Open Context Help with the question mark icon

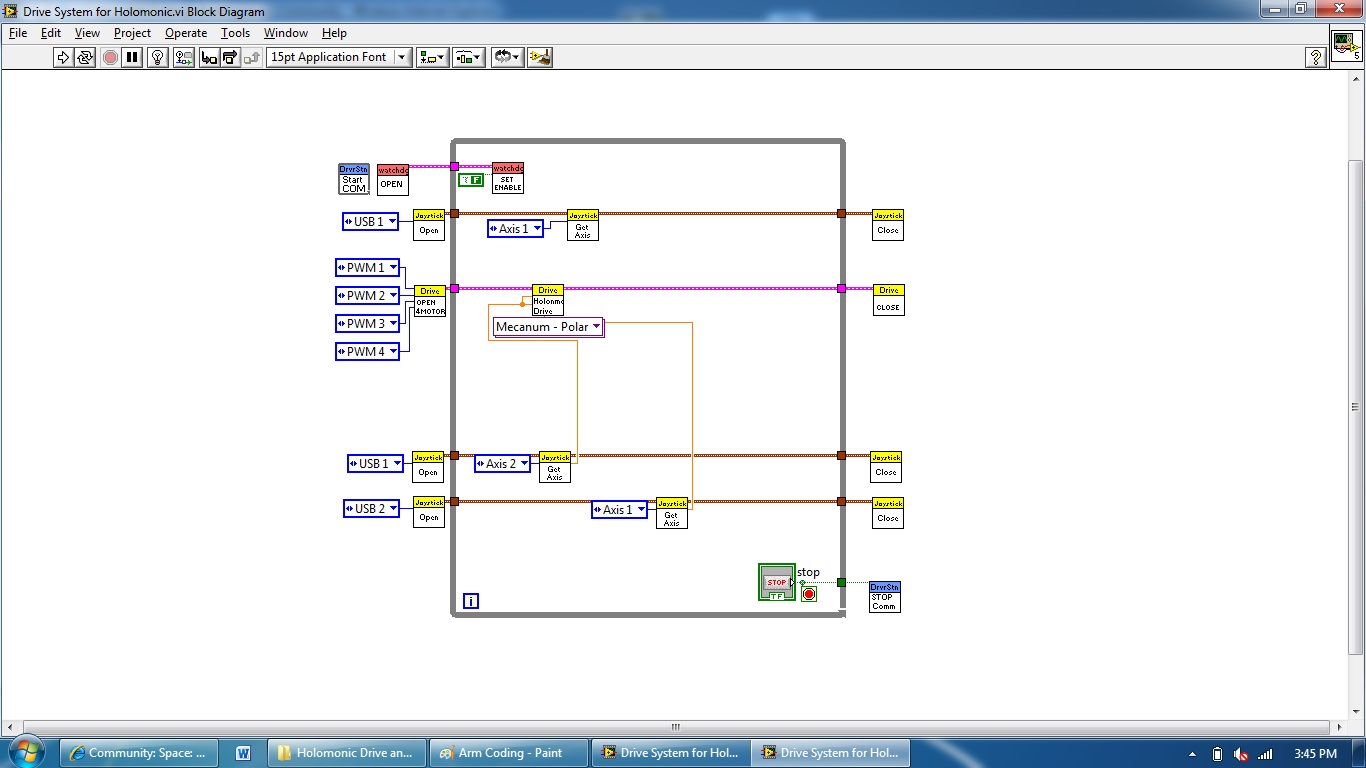tap(1316, 57)
